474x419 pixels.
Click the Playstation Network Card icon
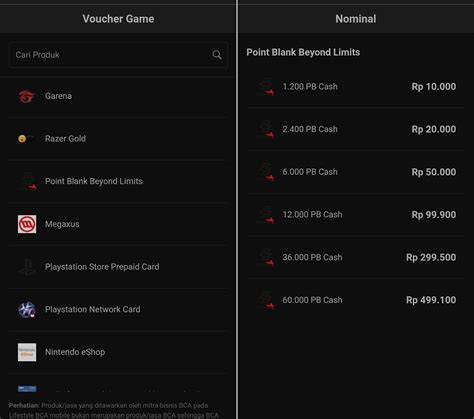pyautogui.click(x=27, y=309)
